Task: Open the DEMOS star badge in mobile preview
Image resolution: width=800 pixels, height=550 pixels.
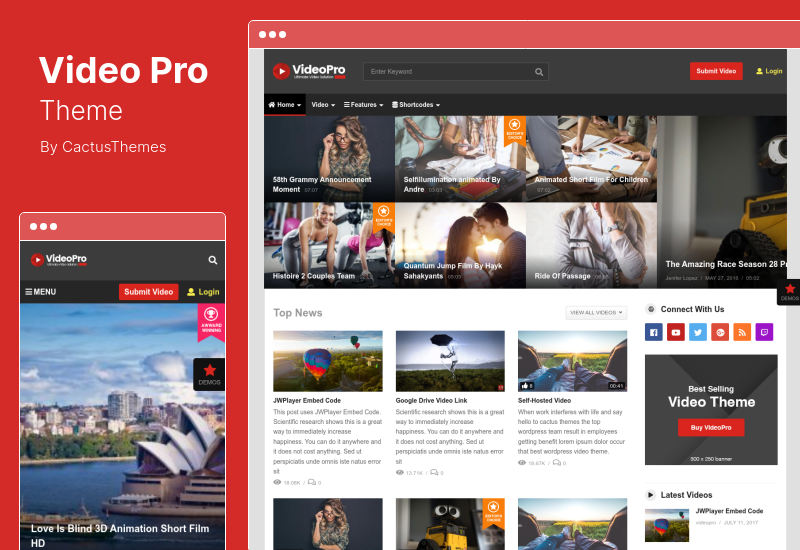Action: pos(209,374)
